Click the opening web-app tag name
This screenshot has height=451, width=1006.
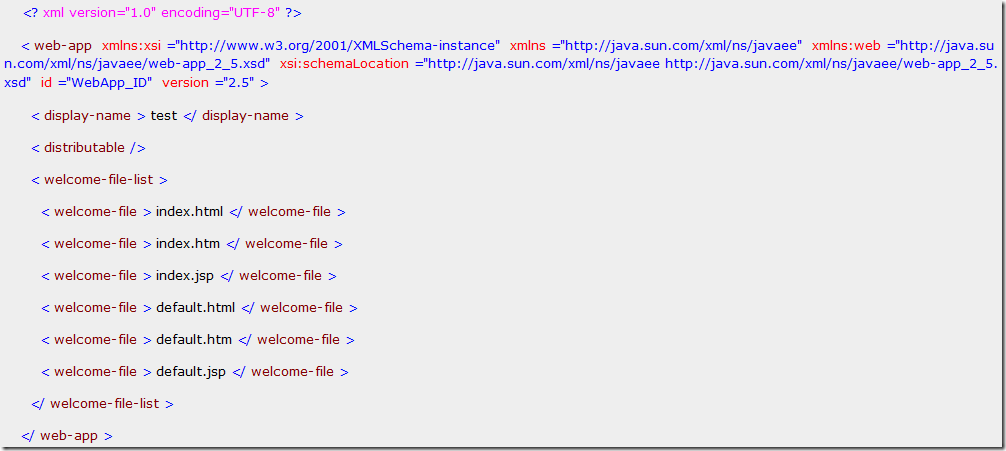(63, 46)
